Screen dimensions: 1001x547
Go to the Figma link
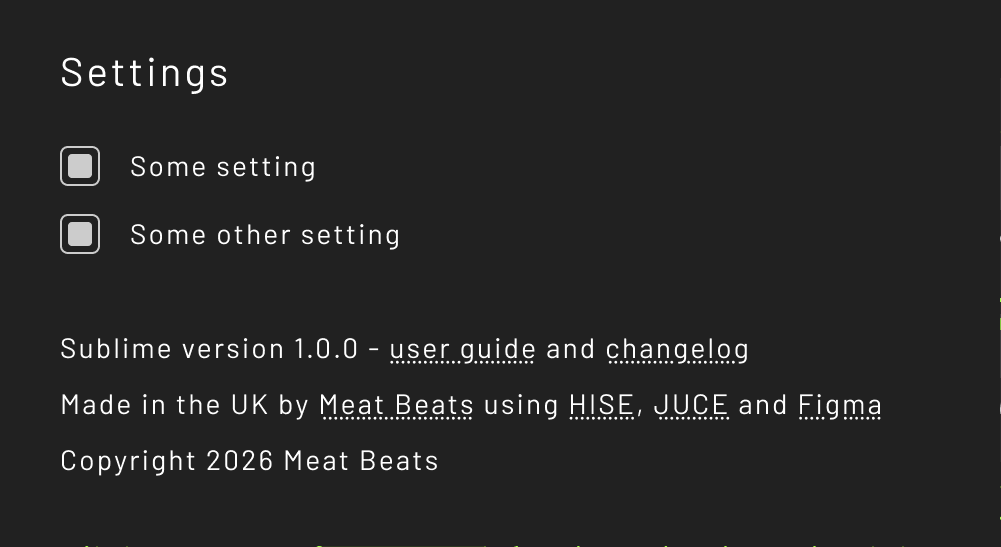tap(840, 405)
